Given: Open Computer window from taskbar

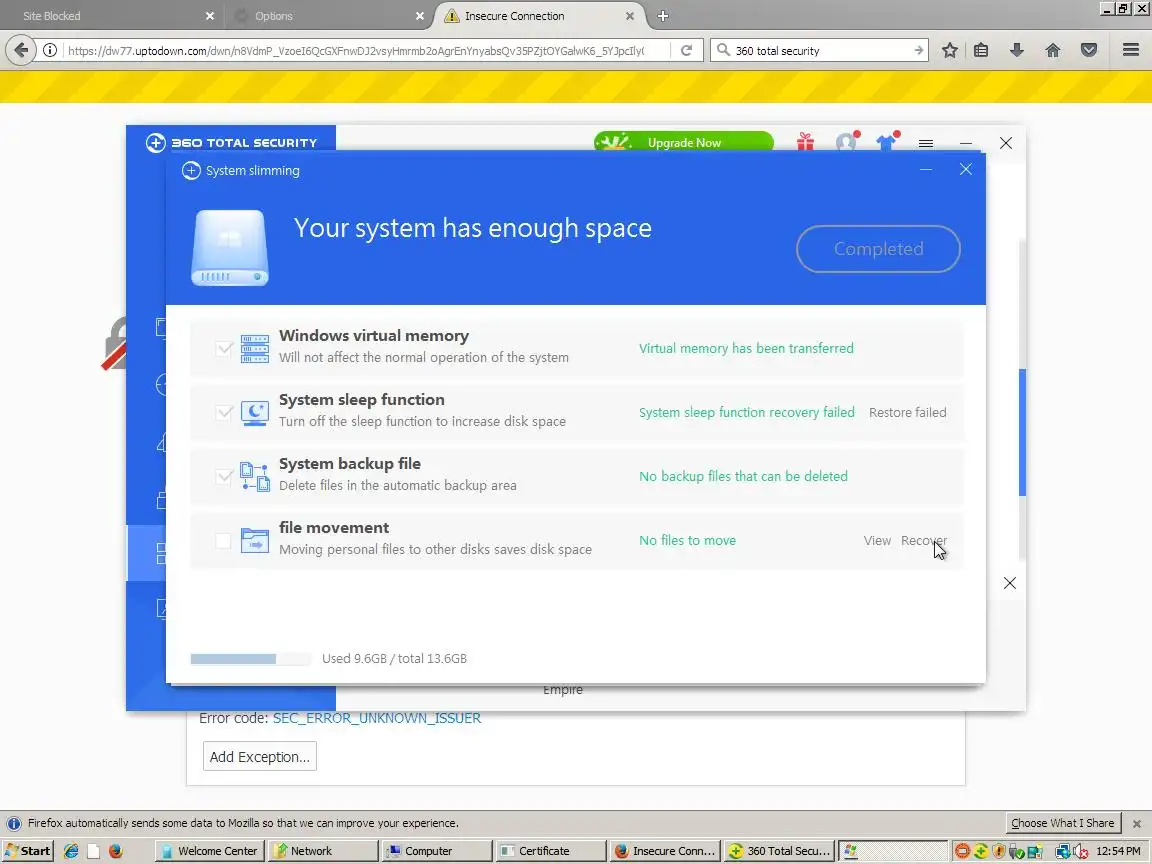Looking at the screenshot, I should [x=436, y=851].
